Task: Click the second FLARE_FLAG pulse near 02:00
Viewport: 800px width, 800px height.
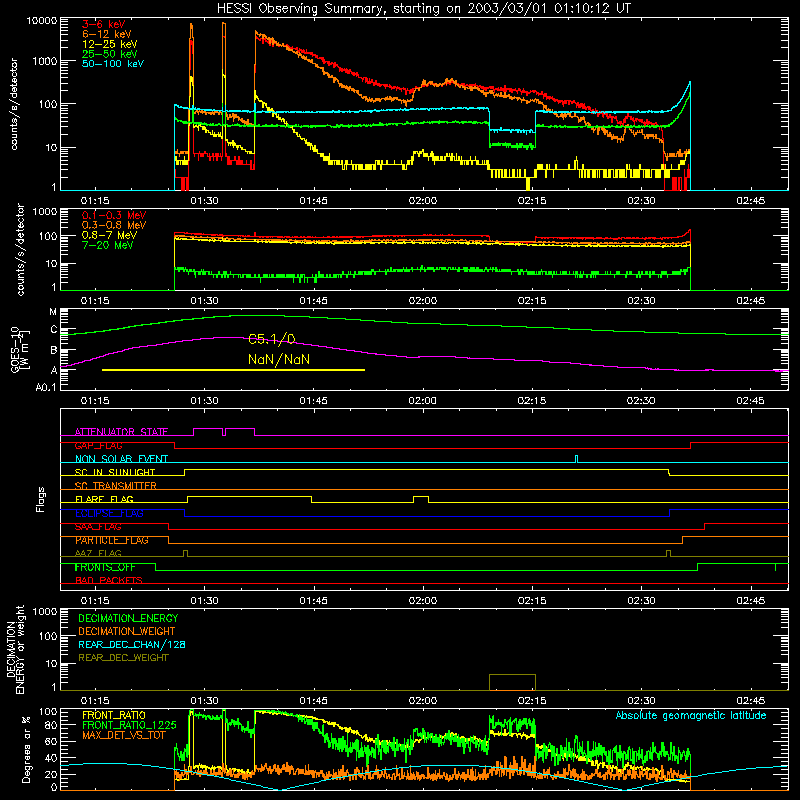Action: click(x=421, y=499)
